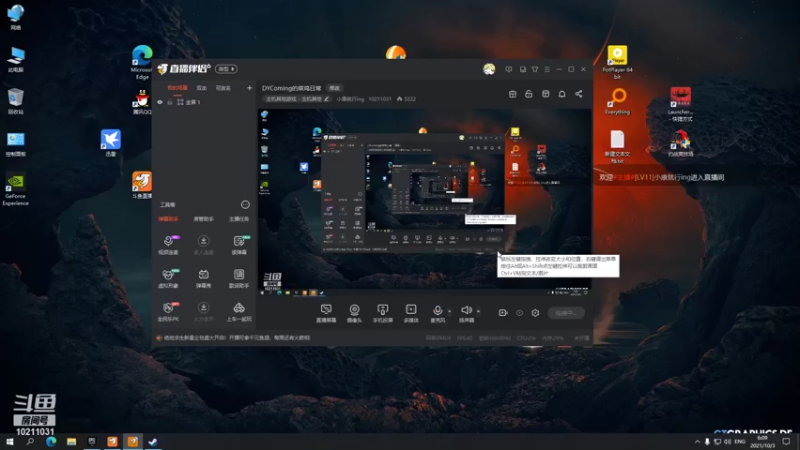Click the grid layout icon left of bell

(x=545, y=94)
